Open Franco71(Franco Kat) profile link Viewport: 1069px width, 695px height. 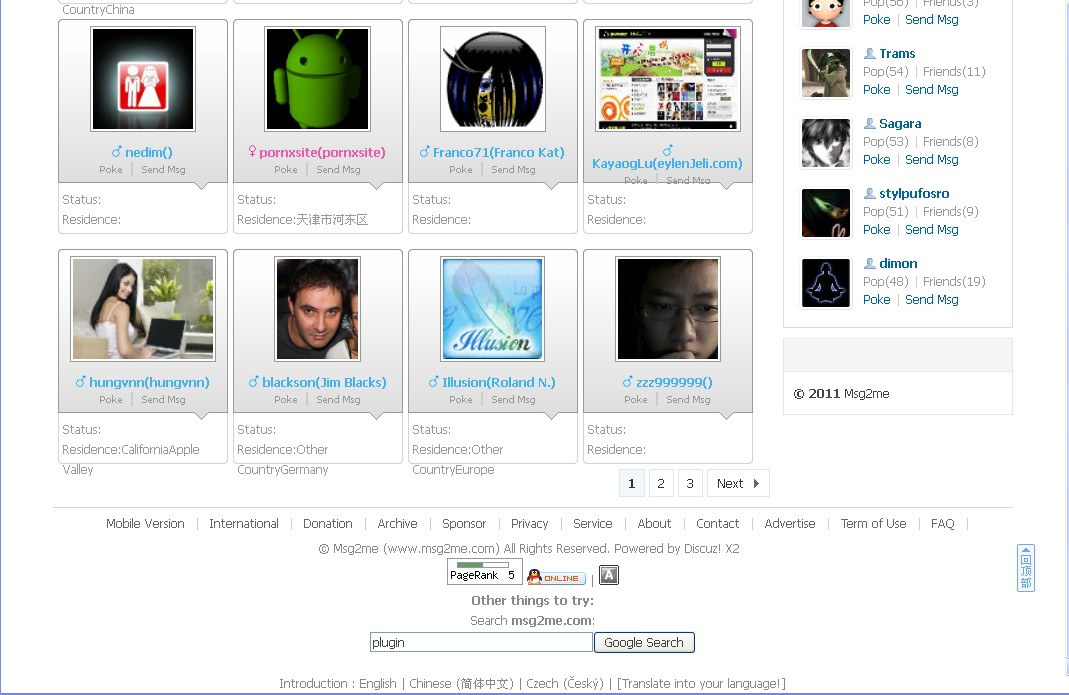(x=498, y=152)
